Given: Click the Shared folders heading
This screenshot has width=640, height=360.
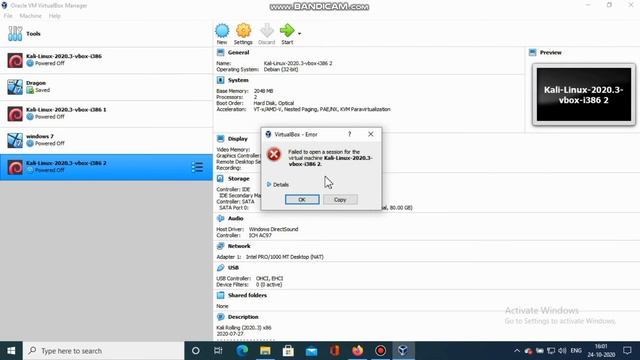Looking at the screenshot, I should pos(247,295).
